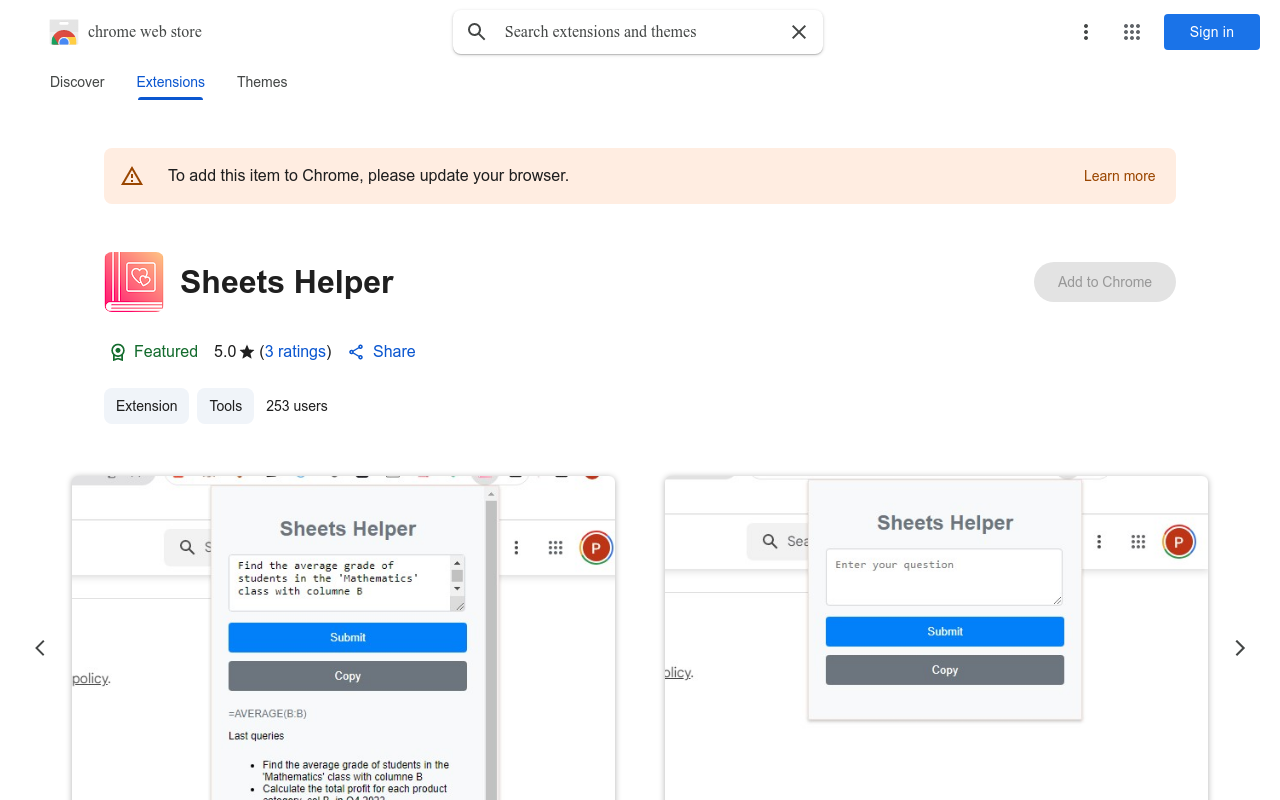The width and height of the screenshot is (1280, 800).
Task: Show next screenshot with right arrow
Action: (x=1240, y=648)
